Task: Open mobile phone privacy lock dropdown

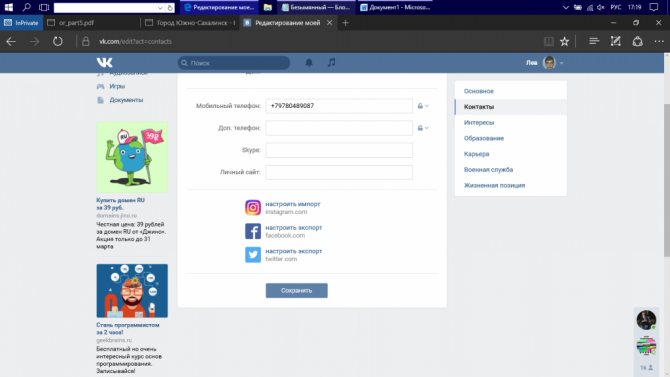Action: [423, 106]
